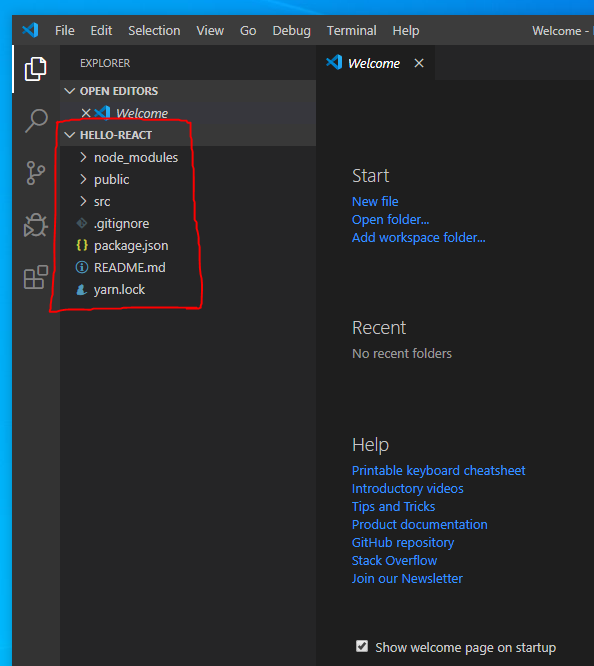Collapse the HELLO-REACT folder section
This screenshot has height=666, width=594.
tap(69, 135)
